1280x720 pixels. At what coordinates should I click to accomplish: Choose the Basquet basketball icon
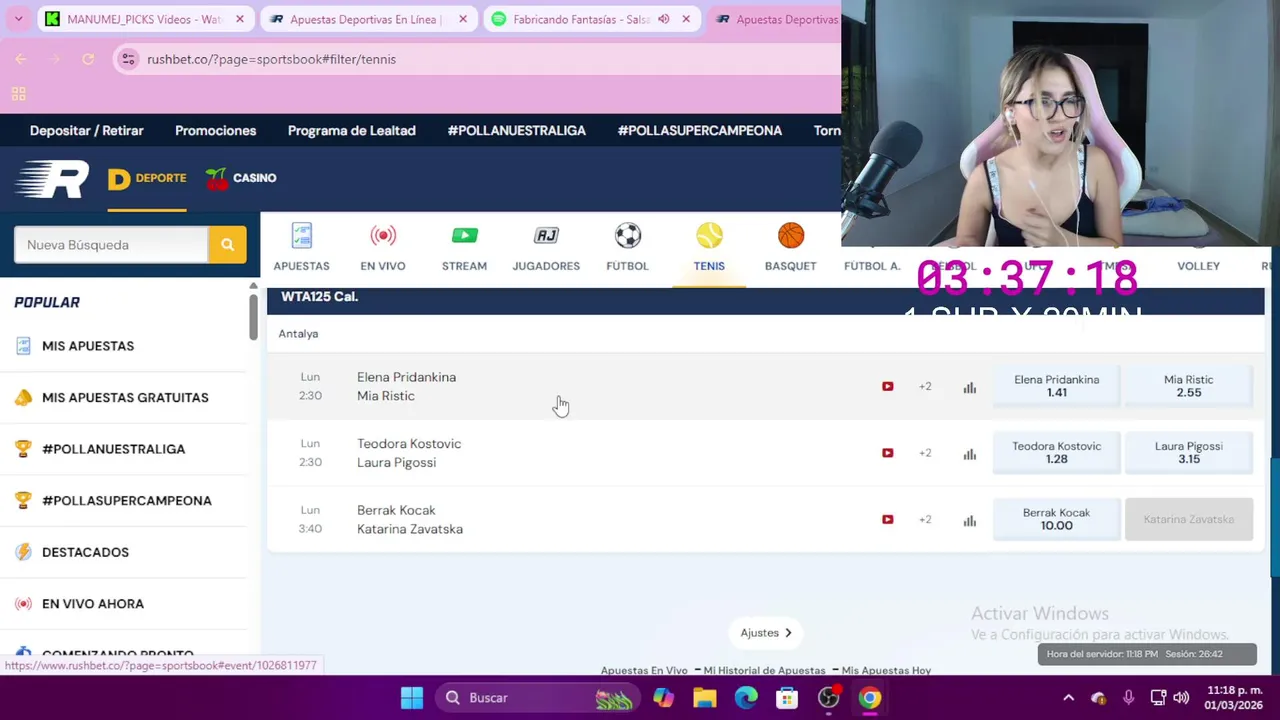tap(791, 236)
